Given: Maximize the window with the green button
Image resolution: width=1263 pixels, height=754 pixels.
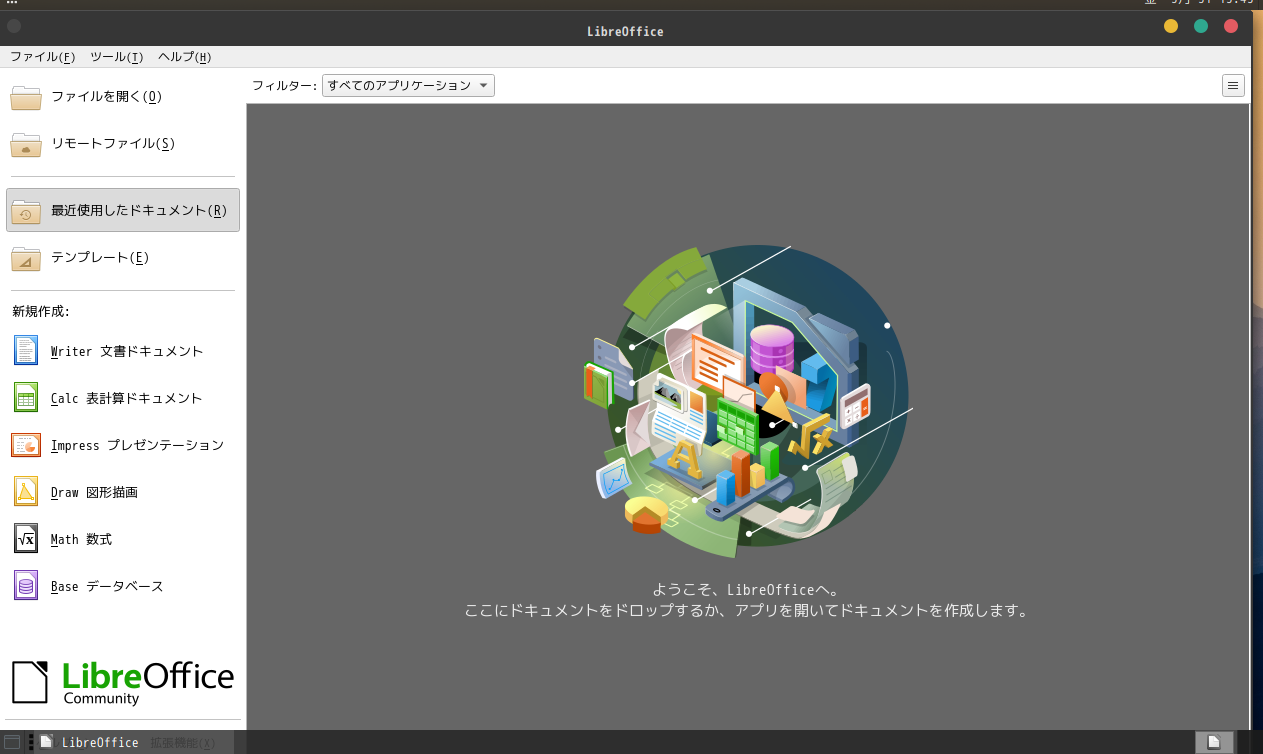Looking at the screenshot, I should 1201,27.
